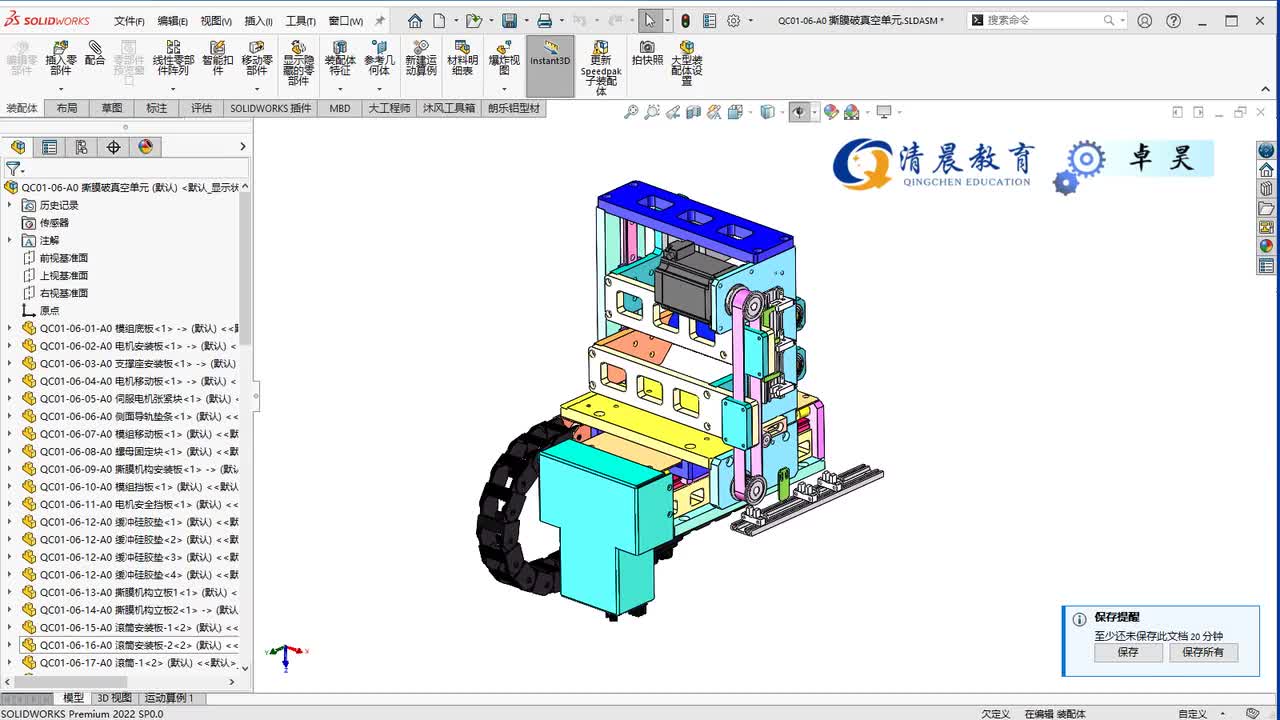The width and height of the screenshot is (1280, 720).
Task: Toggle the Hide/Show Items eye icon
Action: [798, 112]
